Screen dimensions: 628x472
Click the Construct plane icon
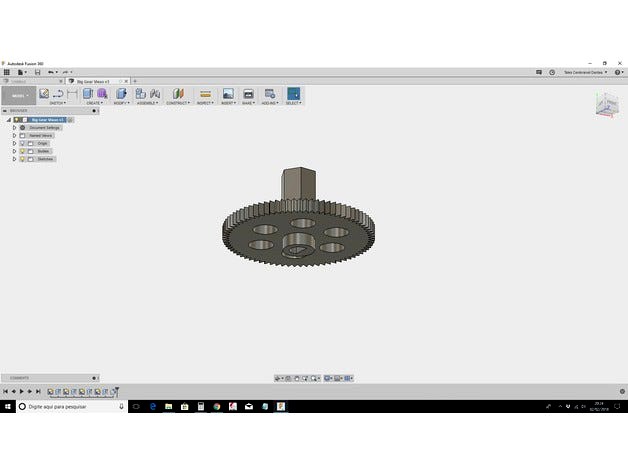click(178, 94)
